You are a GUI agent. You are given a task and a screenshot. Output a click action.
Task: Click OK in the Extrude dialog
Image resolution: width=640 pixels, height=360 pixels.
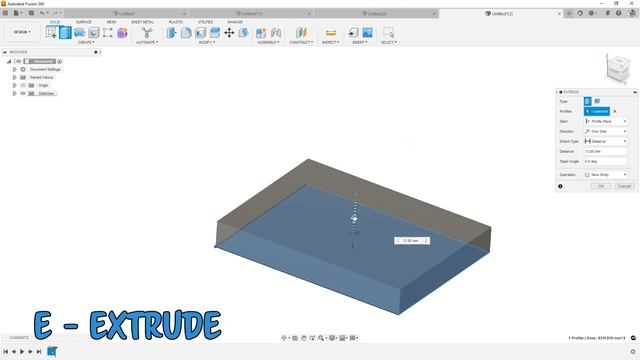(x=601, y=186)
